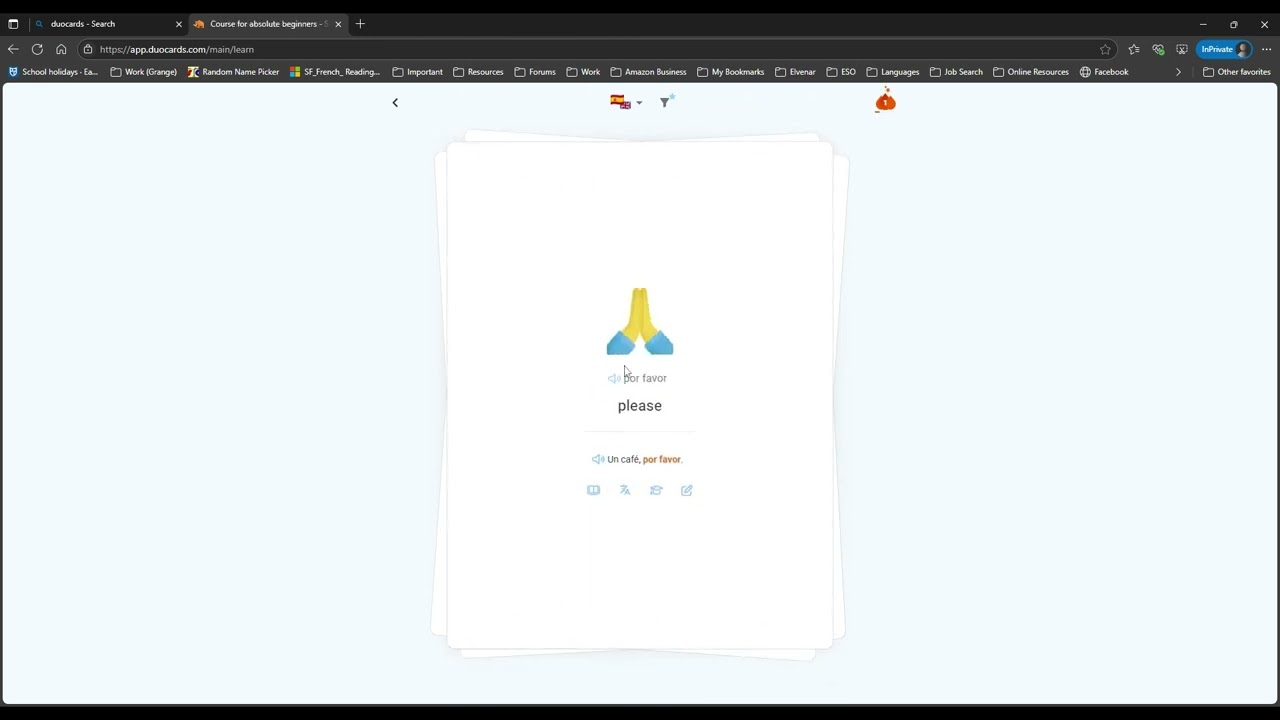Open the 'SF_French_ Reading' bookmark
The height and width of the screenshot is (720, 1280).
click(x=335, y=72)
